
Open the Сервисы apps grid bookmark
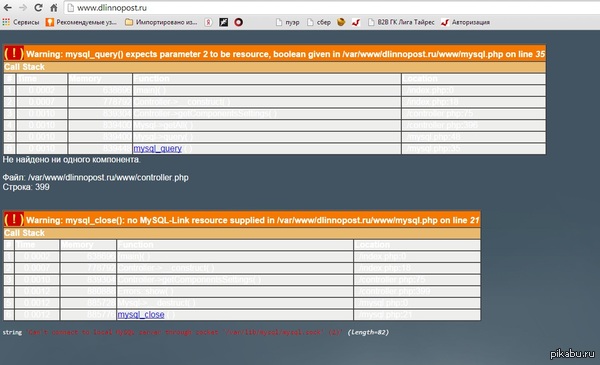point(21,22)
